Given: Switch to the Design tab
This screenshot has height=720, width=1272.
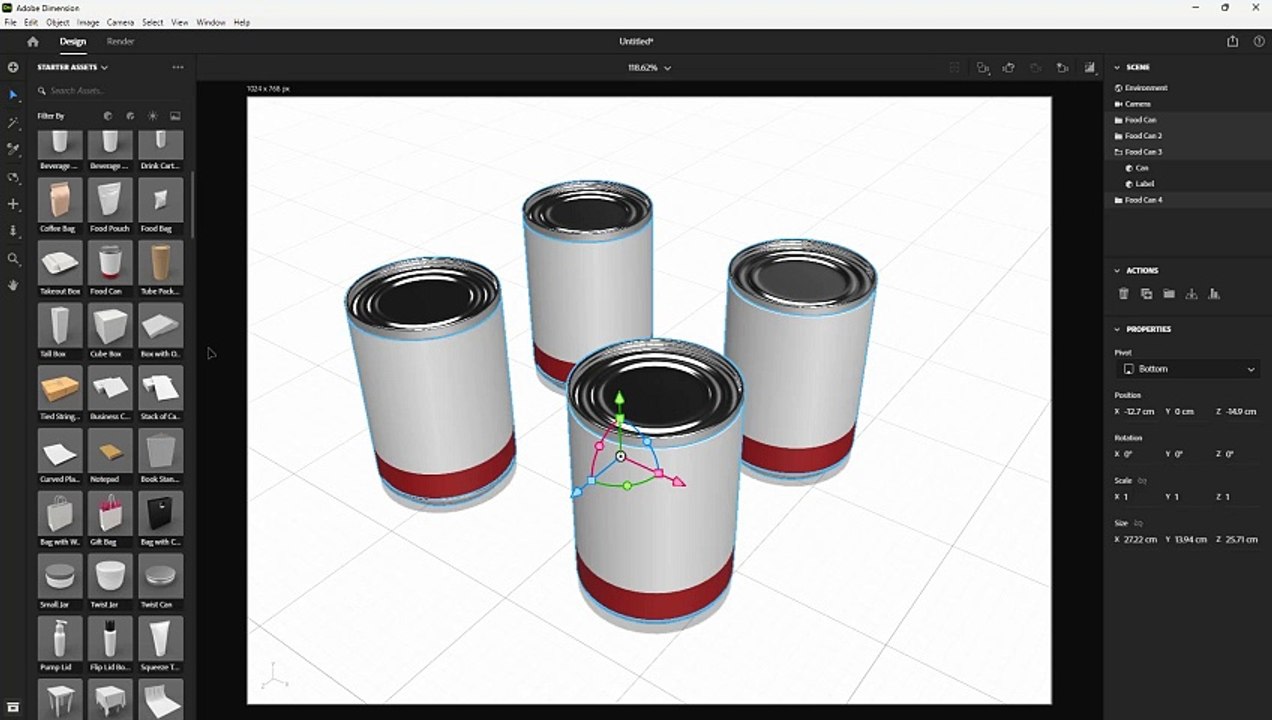Looking at the screenshot, I should 73,41.
